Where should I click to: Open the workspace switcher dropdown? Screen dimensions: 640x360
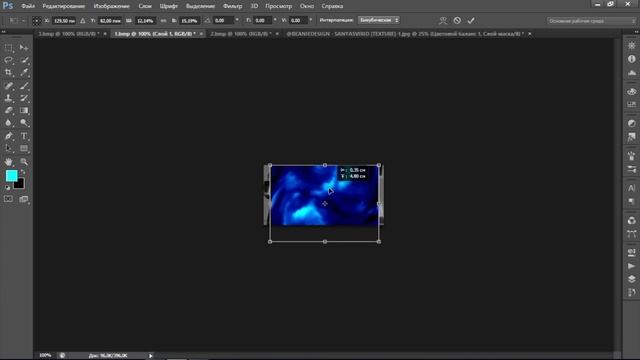click(x=591, y=20)
